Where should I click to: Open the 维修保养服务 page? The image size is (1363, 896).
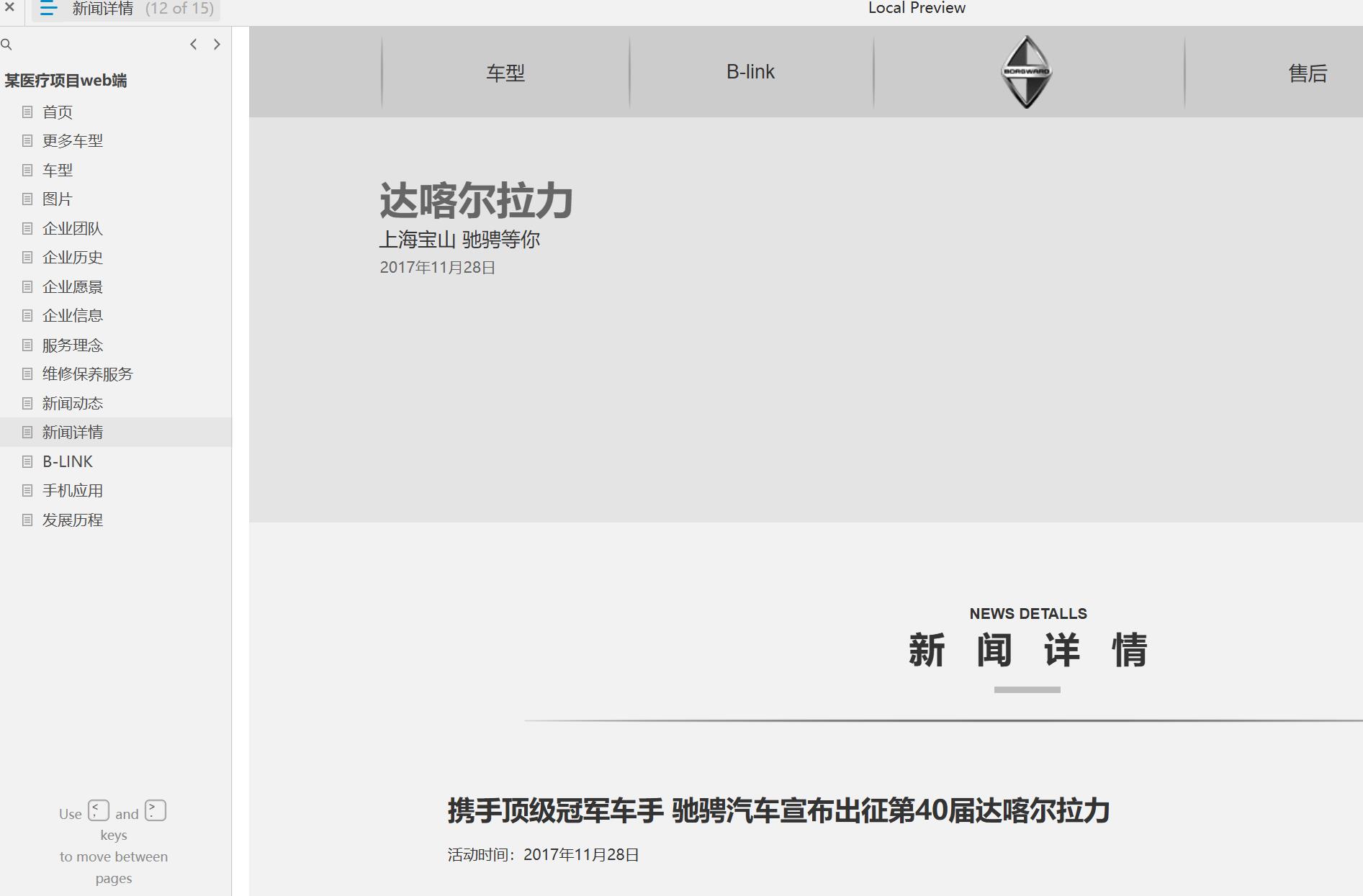tap(88, 374)
